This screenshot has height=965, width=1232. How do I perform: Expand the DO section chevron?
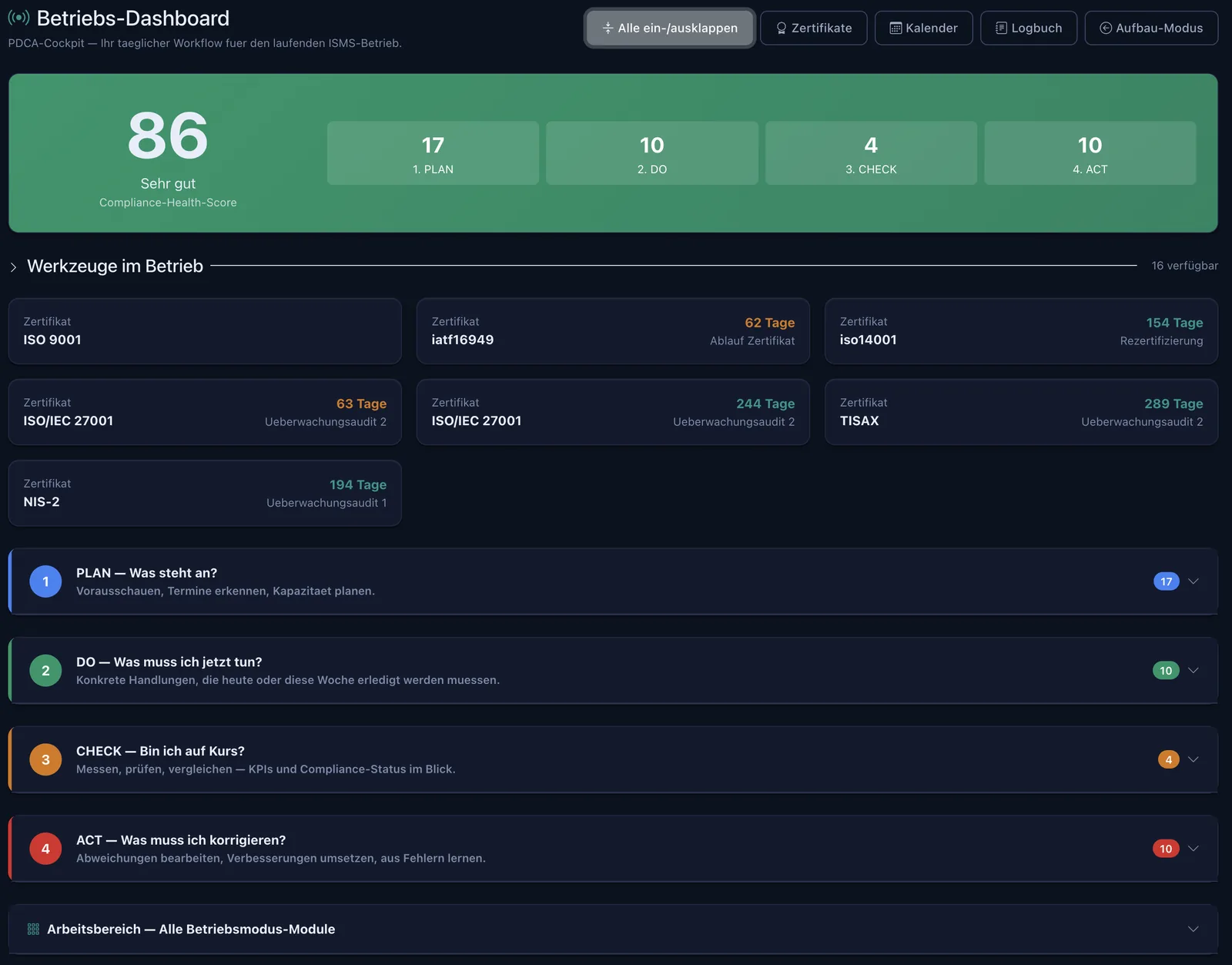tap(1193, 671)
